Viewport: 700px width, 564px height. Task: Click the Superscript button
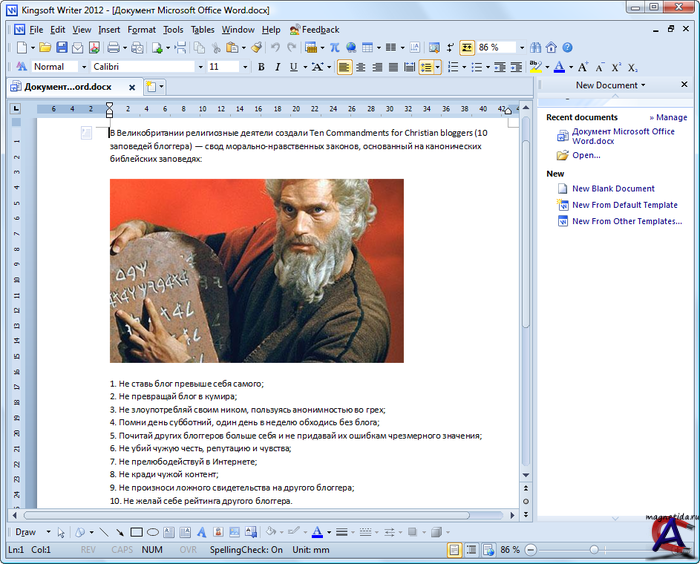pyautogui.click(x=616, y=67)
